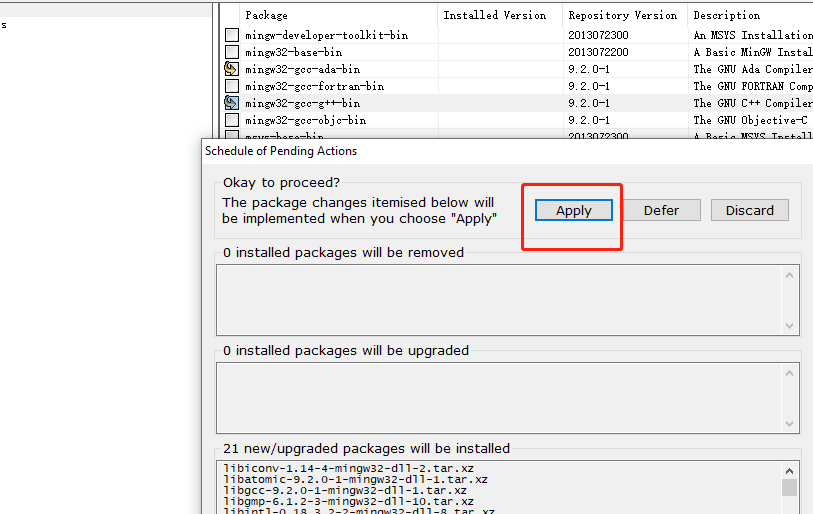Image resolution: width=813 pixels, height=514 pixels.
Task: Click the Apply button to proceed
Action: (573, 210)
